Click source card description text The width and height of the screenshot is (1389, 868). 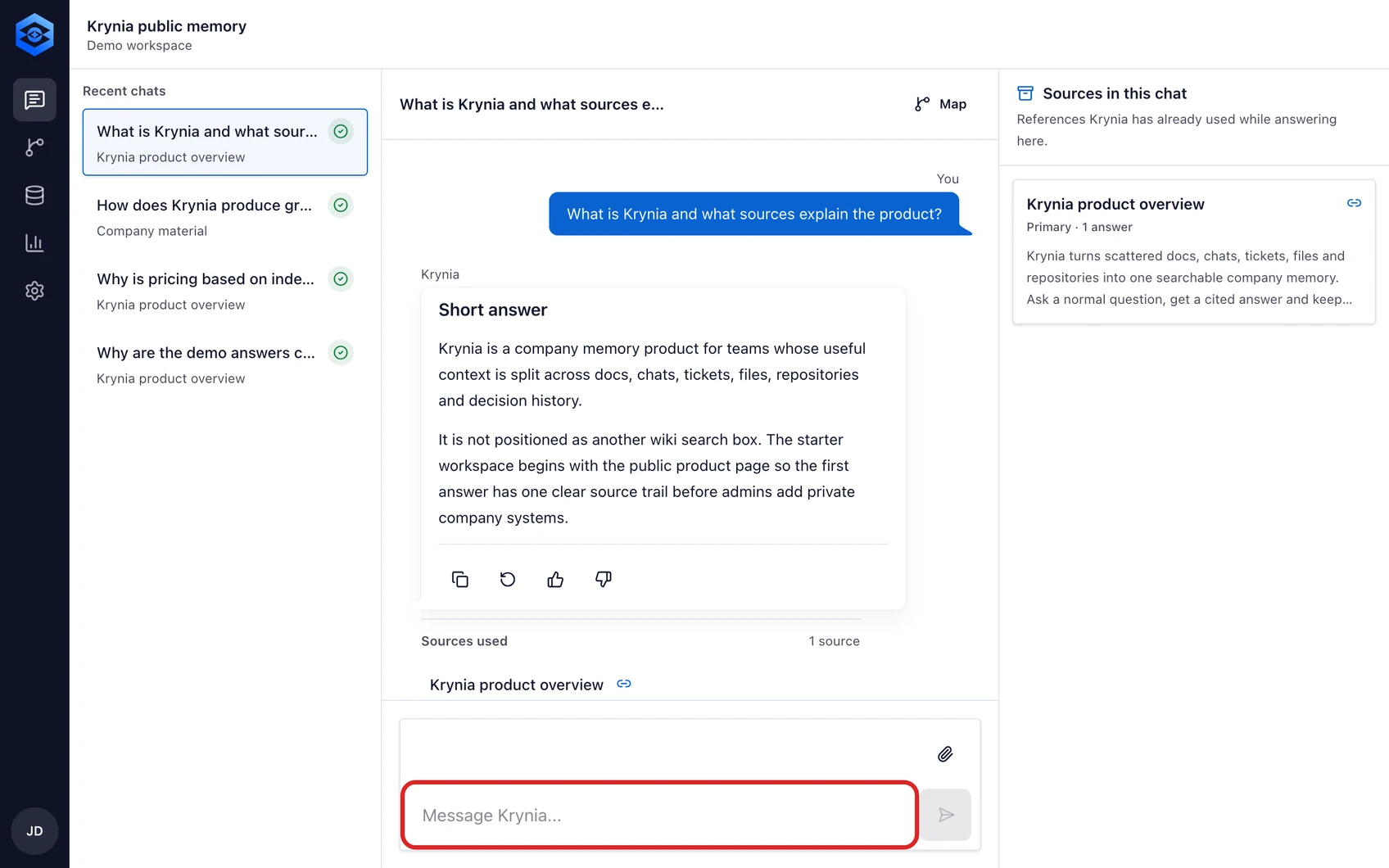click(x=1189, y=278)
